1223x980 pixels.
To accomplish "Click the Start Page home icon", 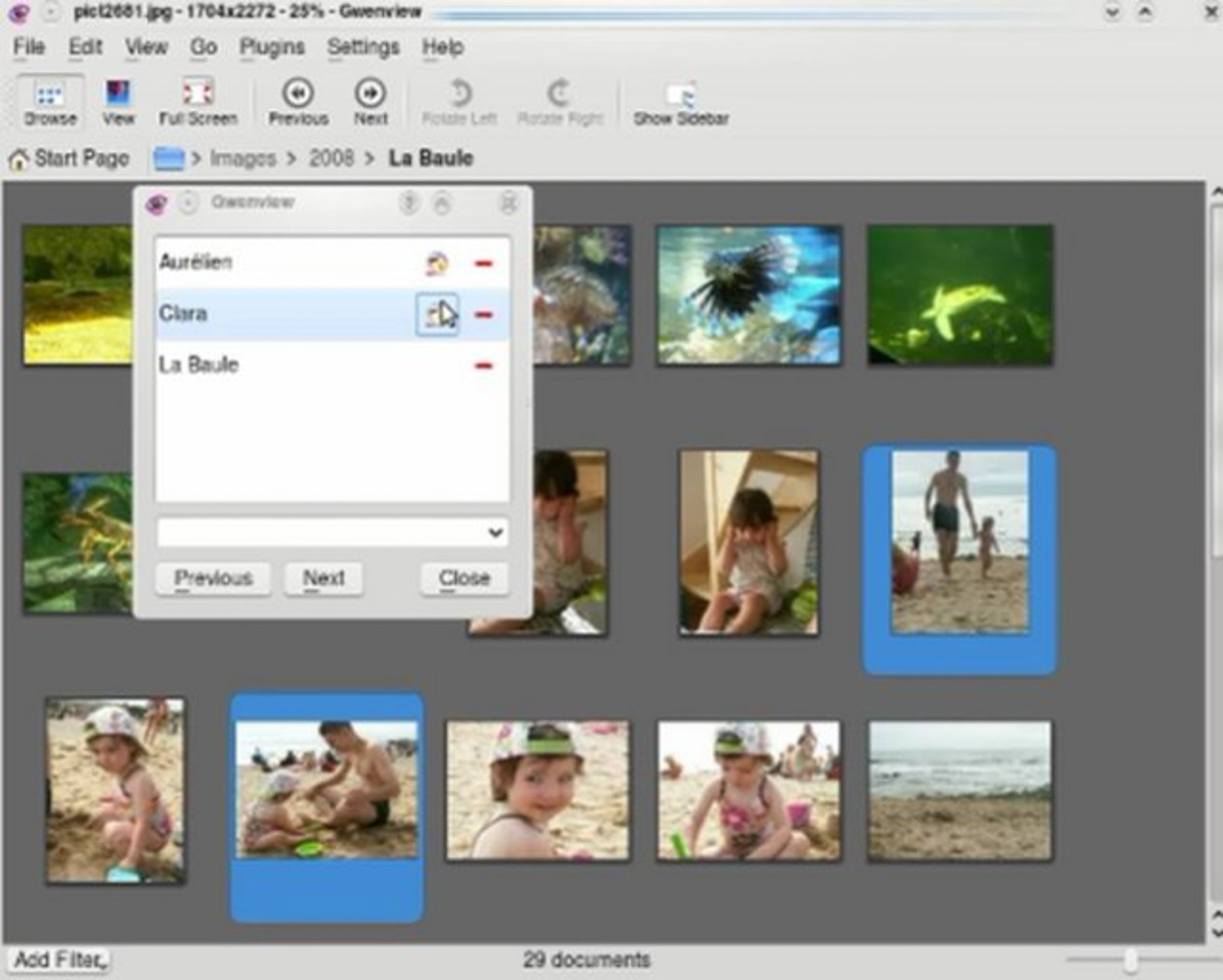I will pyautogui.click(x=19, y=159).
